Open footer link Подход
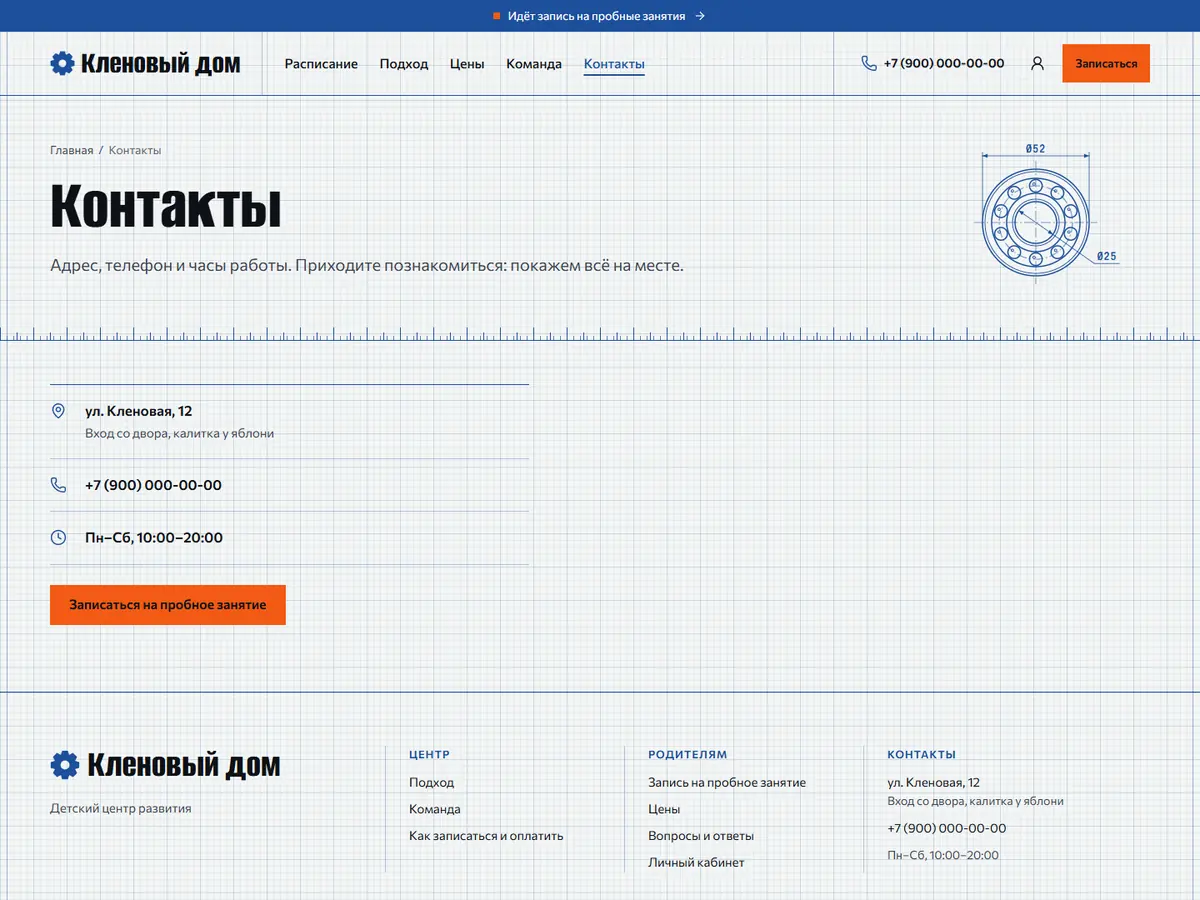 [431, 782]
